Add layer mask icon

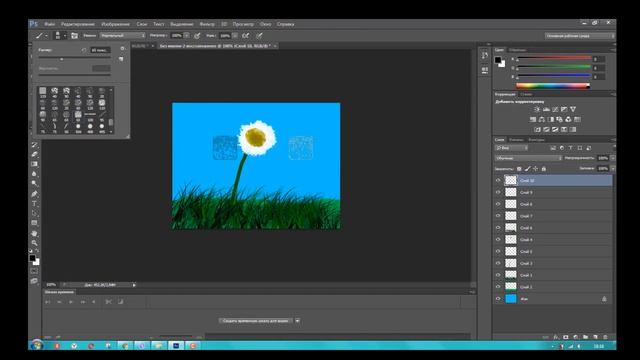pos(566,337)
